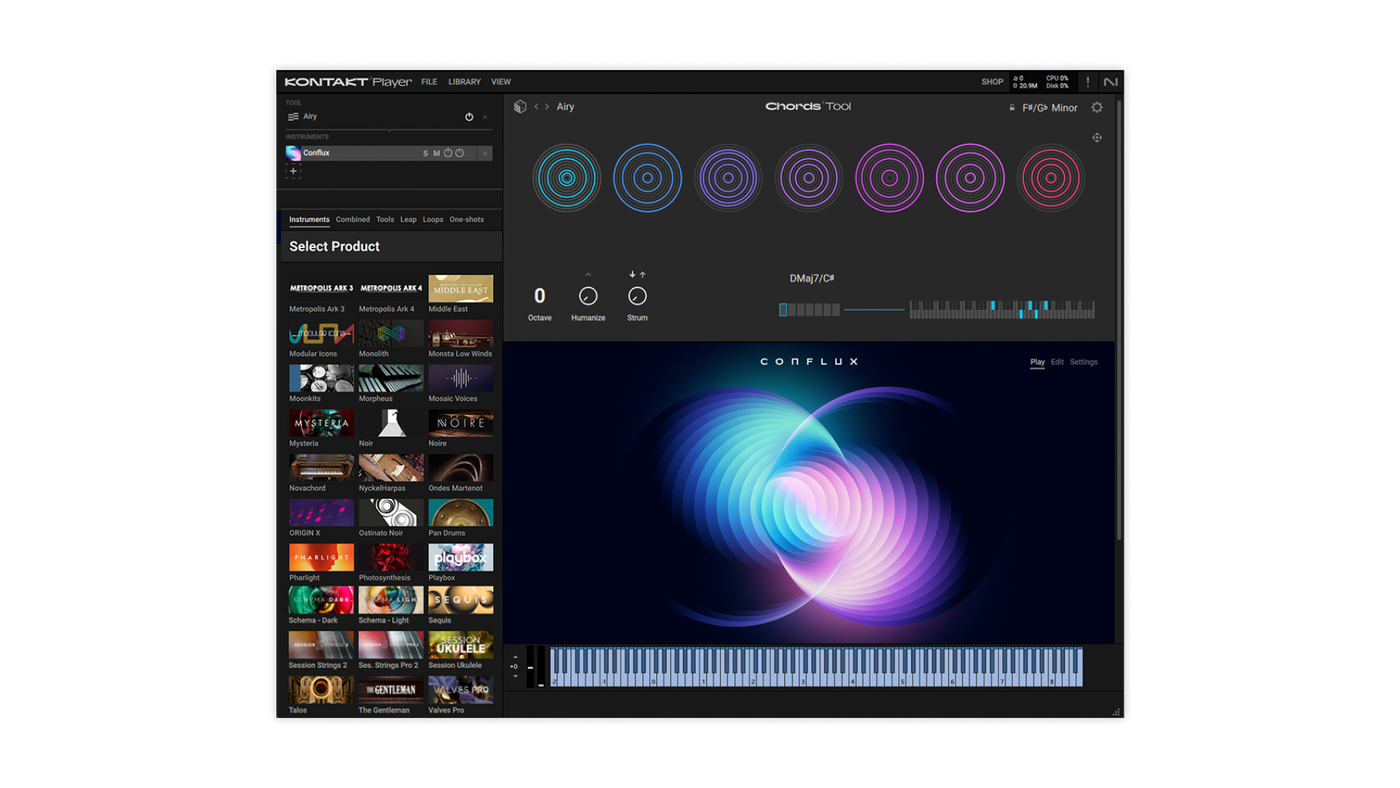1400x788 pixels.
Task: Open the Mysteria product
Action: coord(321,429)
